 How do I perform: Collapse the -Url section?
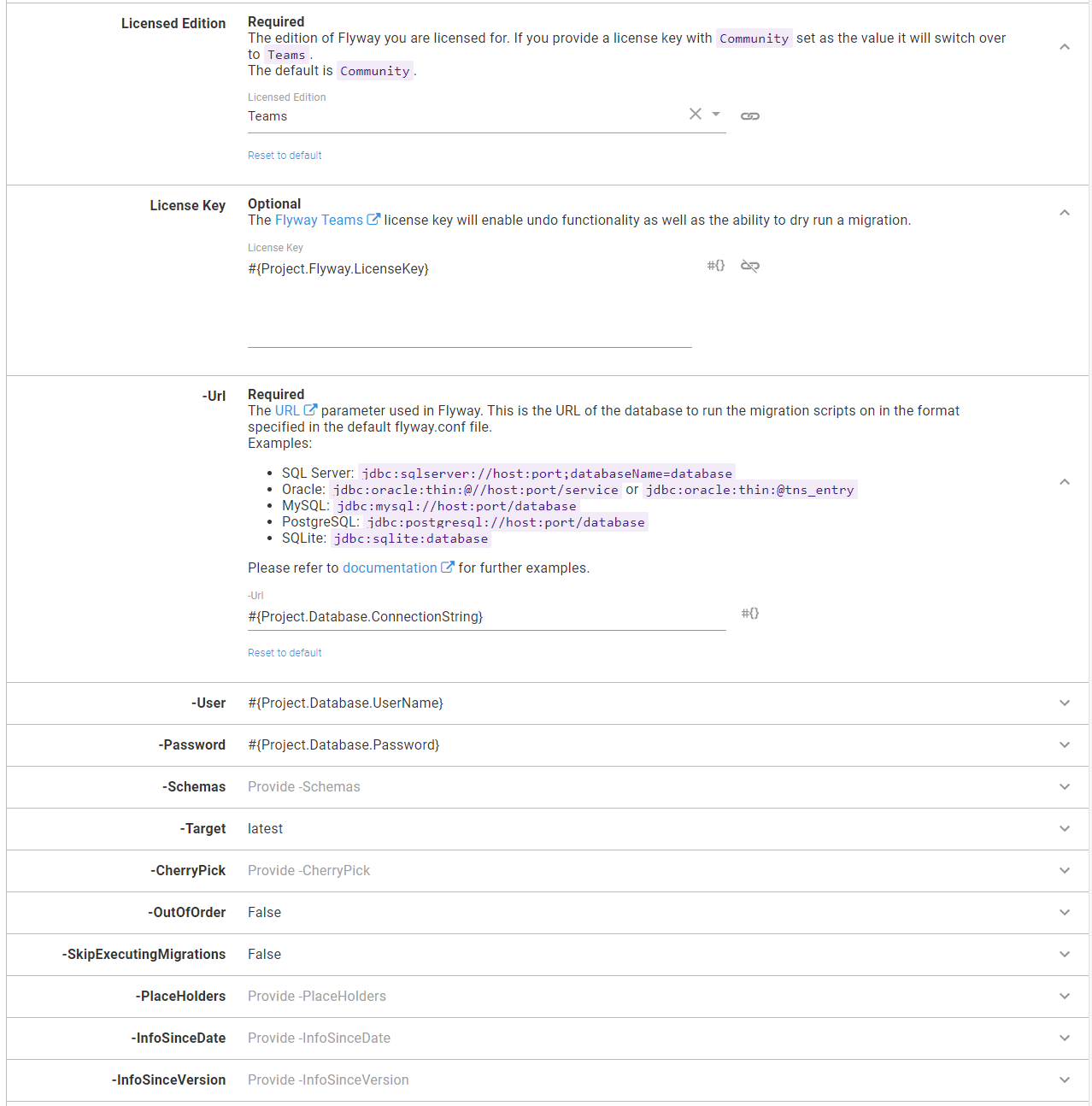1065,481
